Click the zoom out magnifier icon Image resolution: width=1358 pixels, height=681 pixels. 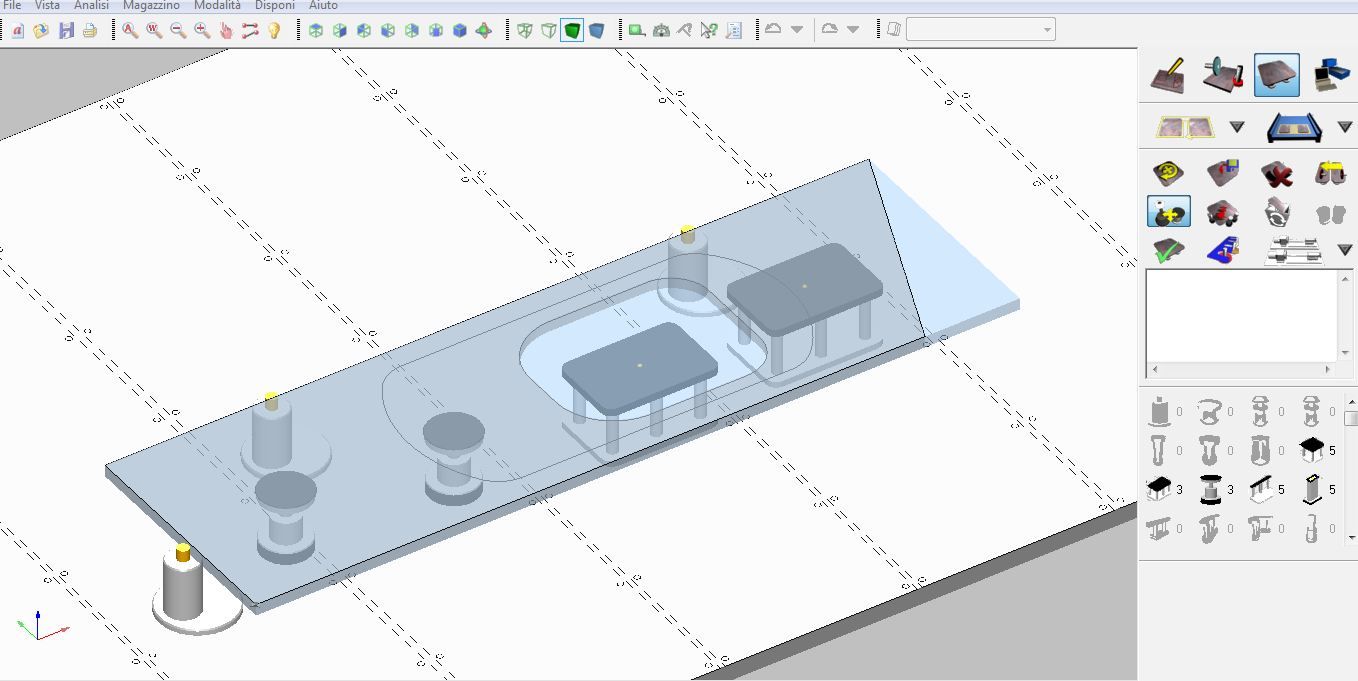pos(178,30)
